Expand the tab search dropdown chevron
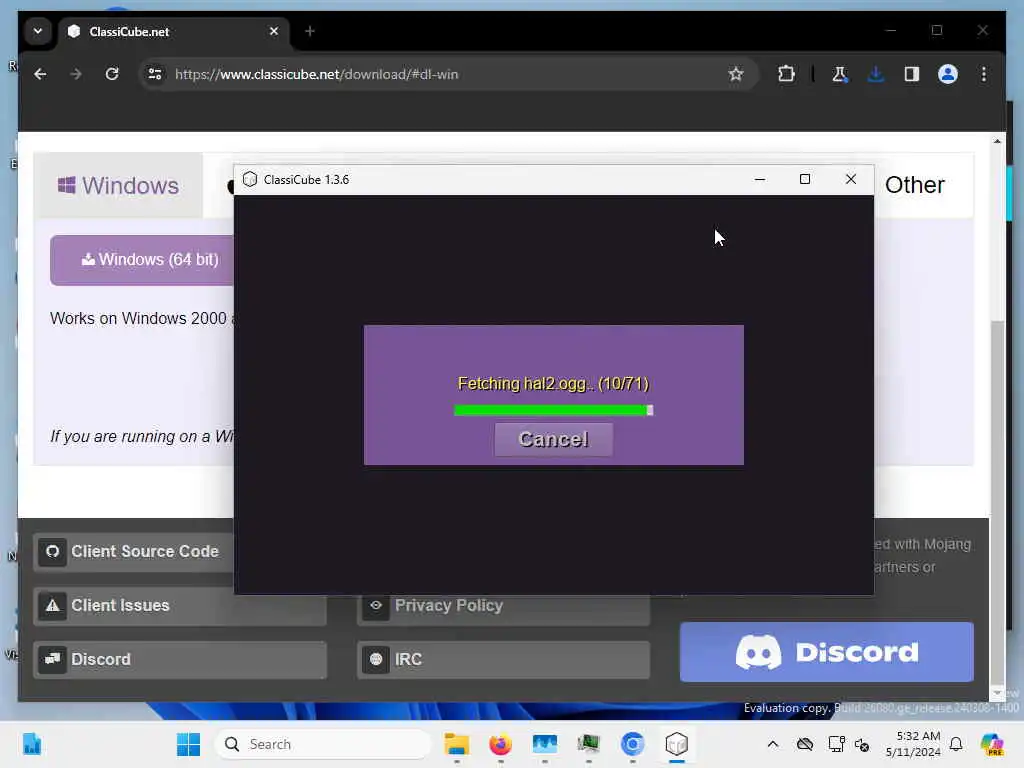1024x768 pixels. click(38, 31)
